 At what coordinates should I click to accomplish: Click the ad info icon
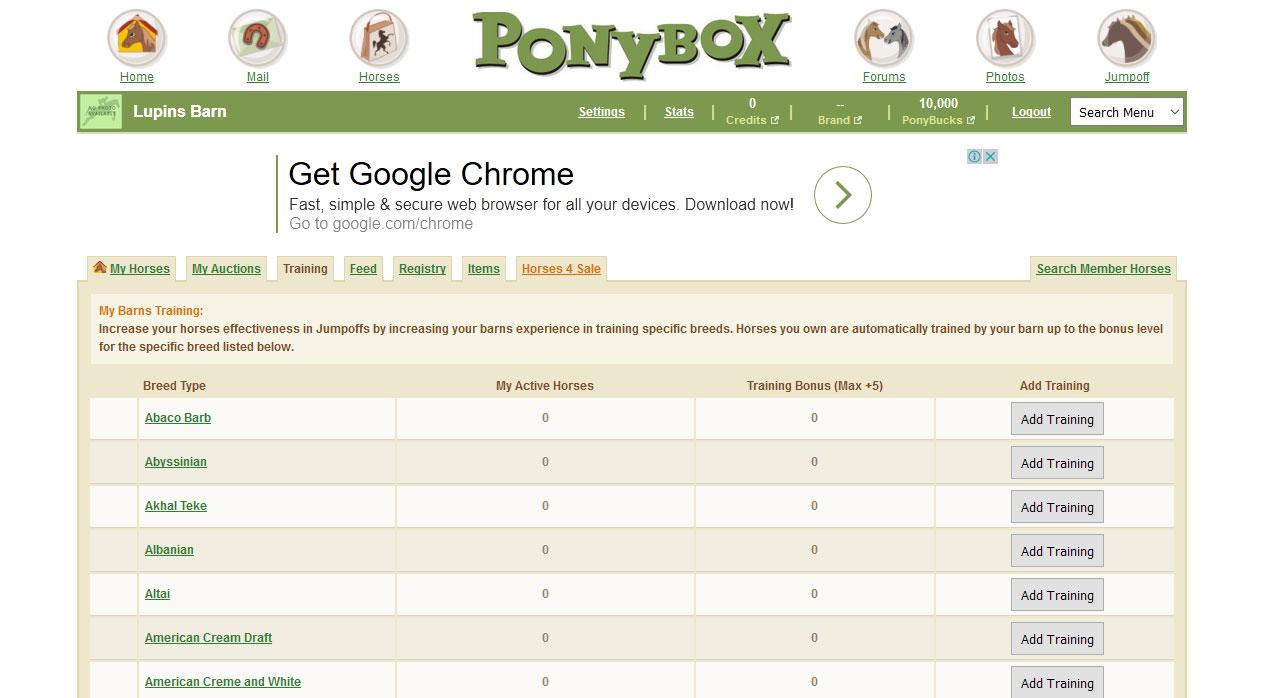click(974, 157)
